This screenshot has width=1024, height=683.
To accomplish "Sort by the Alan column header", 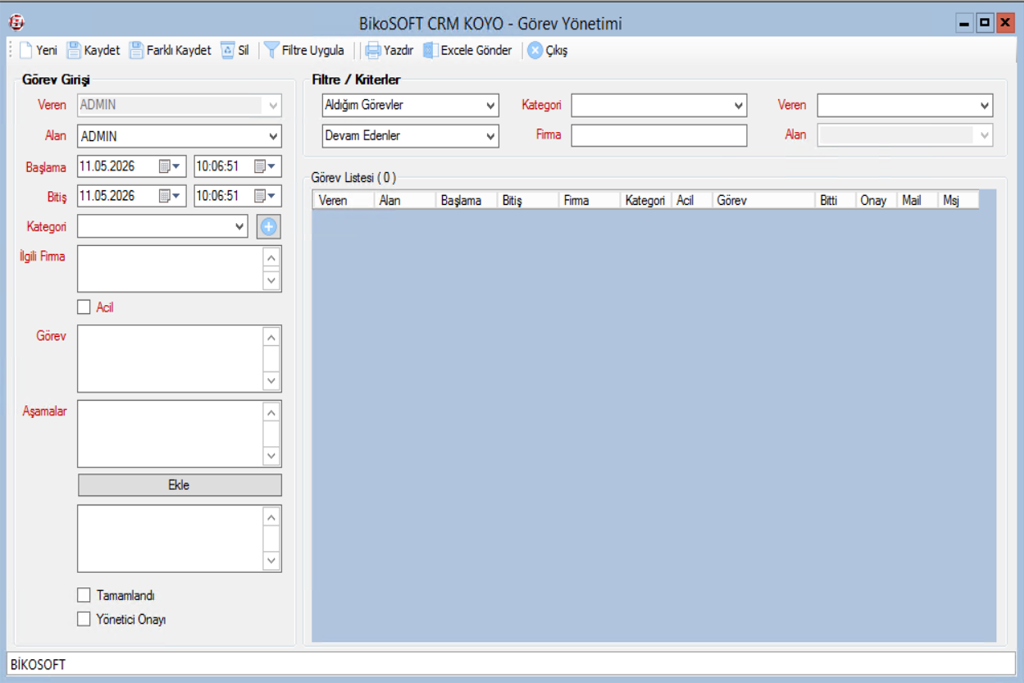I will point(404,200).
